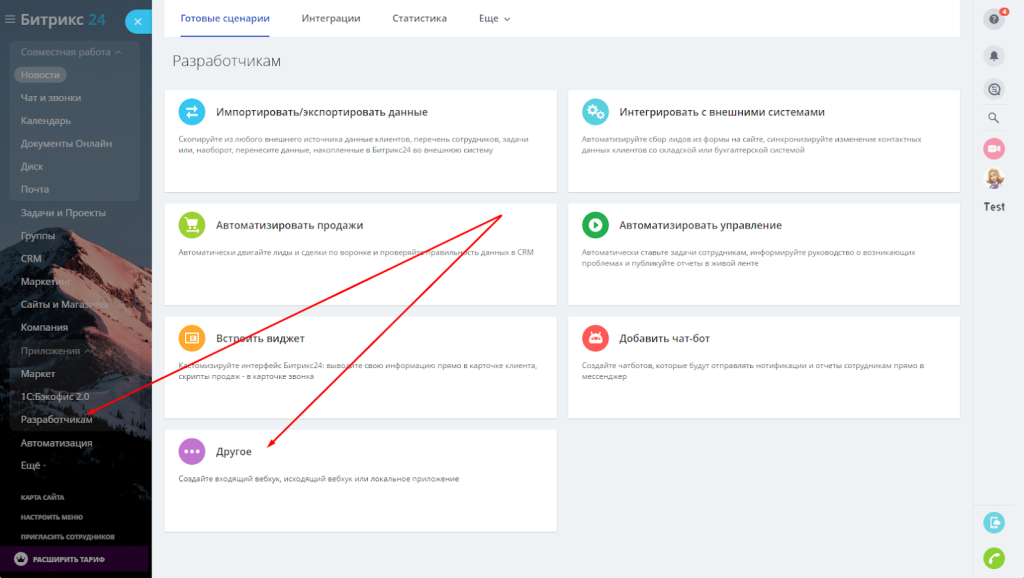Open the video call camera icon

pyautogui.click(x=994, y=148)
